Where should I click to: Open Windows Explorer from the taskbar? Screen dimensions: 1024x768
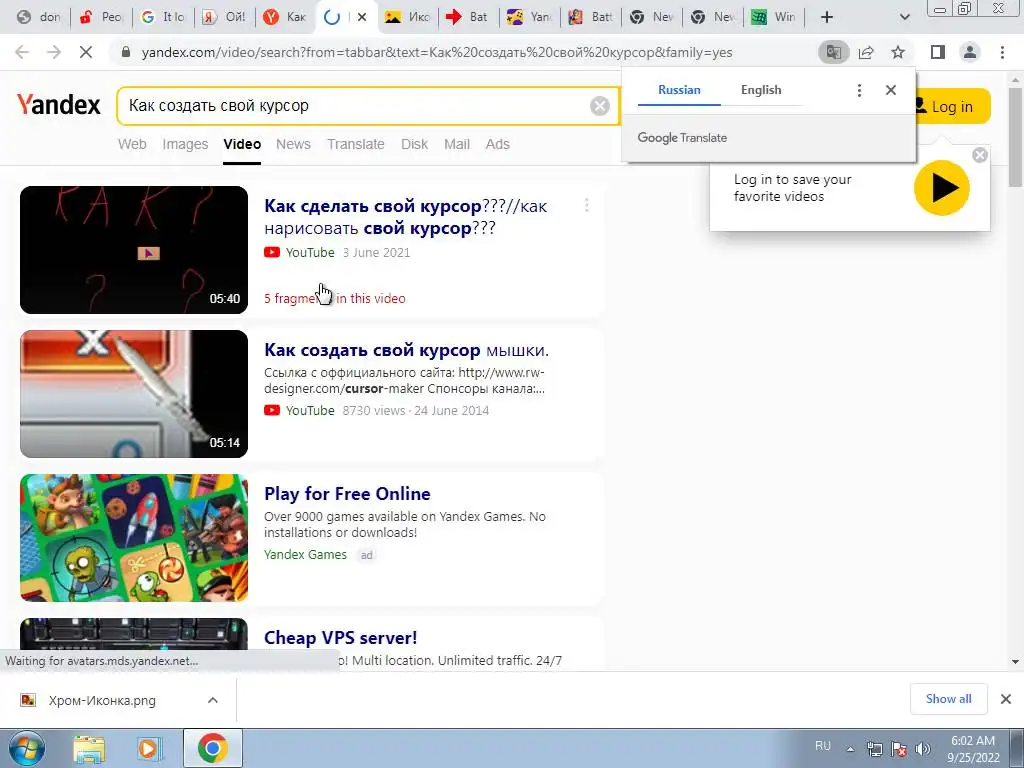[89, 748]
